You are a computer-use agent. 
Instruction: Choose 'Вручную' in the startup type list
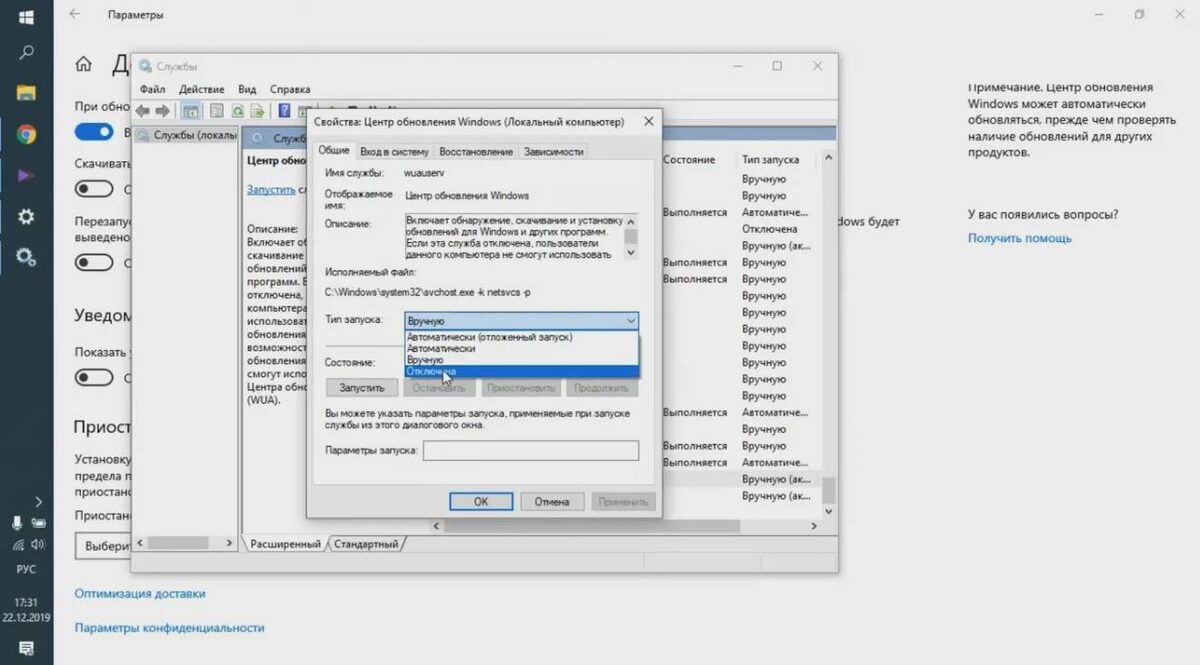click(521, 360)
